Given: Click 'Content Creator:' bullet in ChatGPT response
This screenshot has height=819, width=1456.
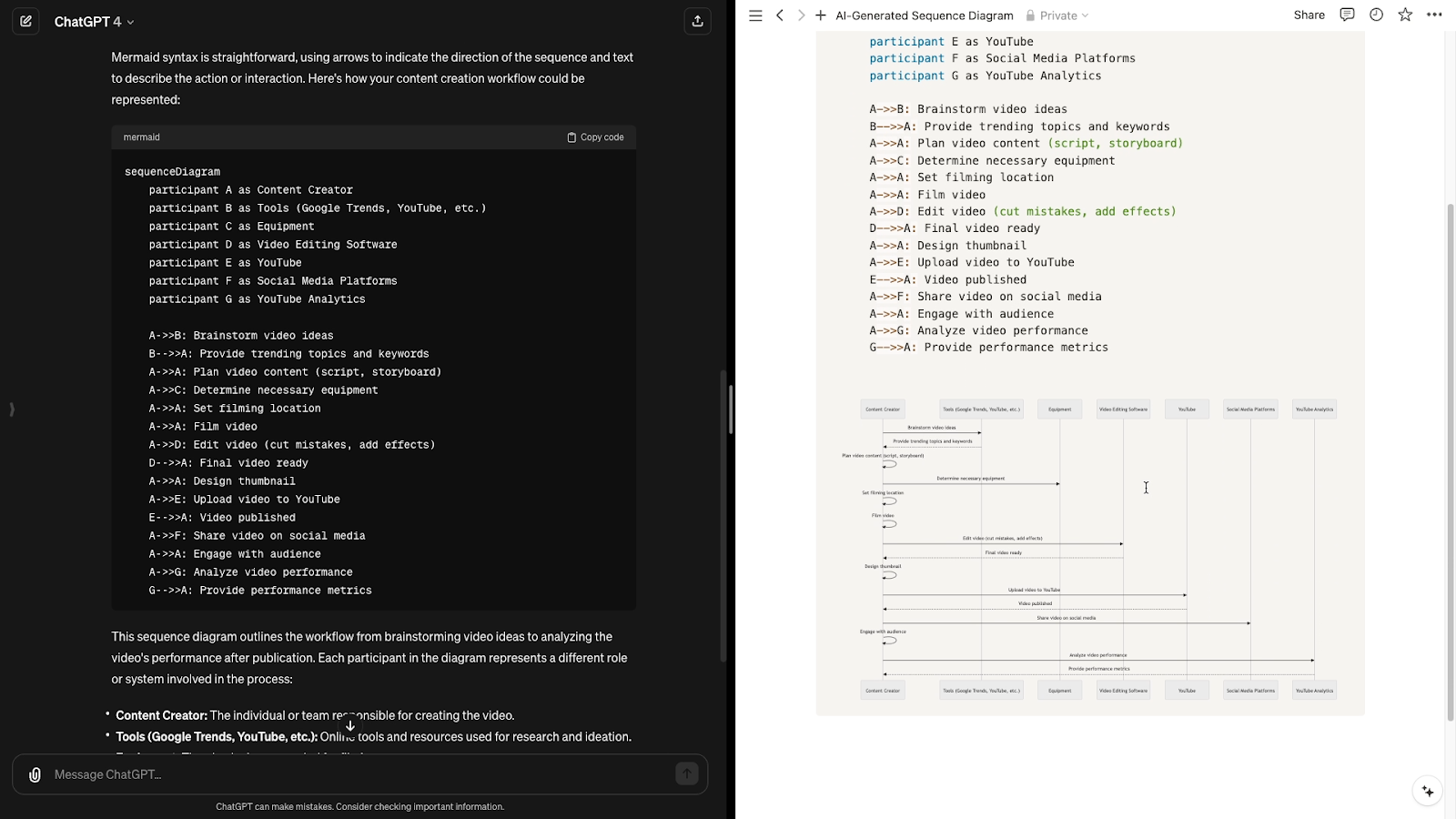Looking at the screenshot, I should click(x=161, y=715).
